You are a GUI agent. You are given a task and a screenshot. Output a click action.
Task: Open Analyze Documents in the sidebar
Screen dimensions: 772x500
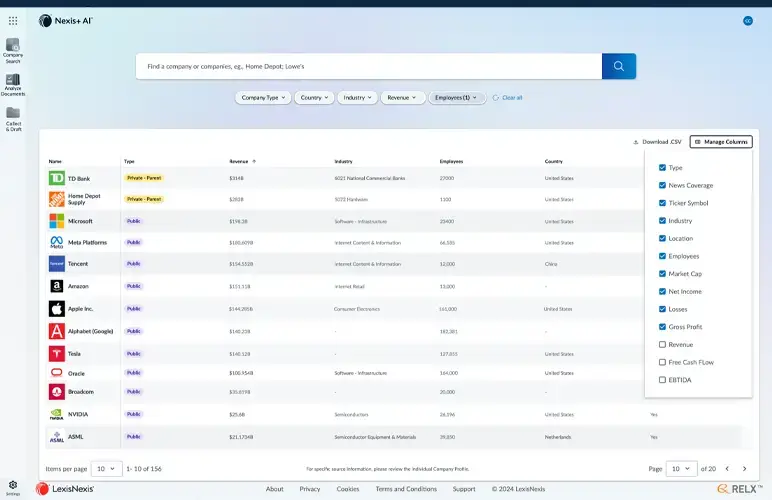tap(13, 84)
